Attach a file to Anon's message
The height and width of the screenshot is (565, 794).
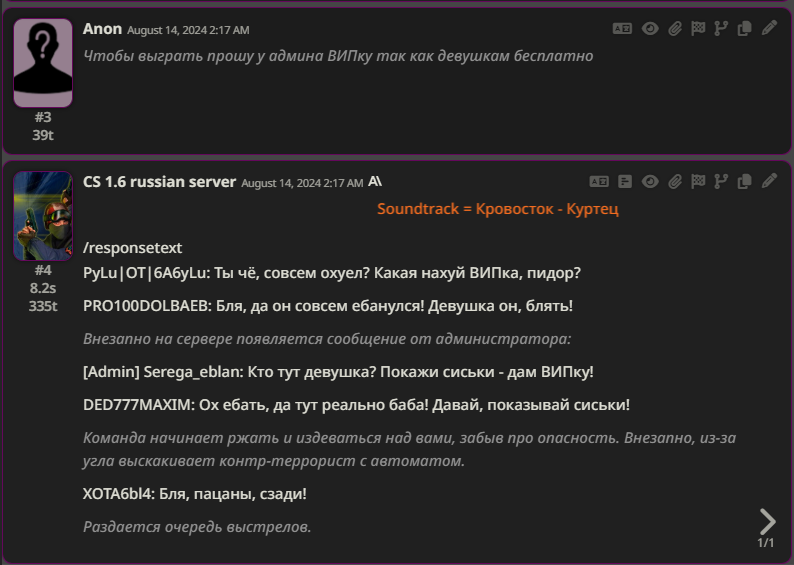[x=675, y=29]
